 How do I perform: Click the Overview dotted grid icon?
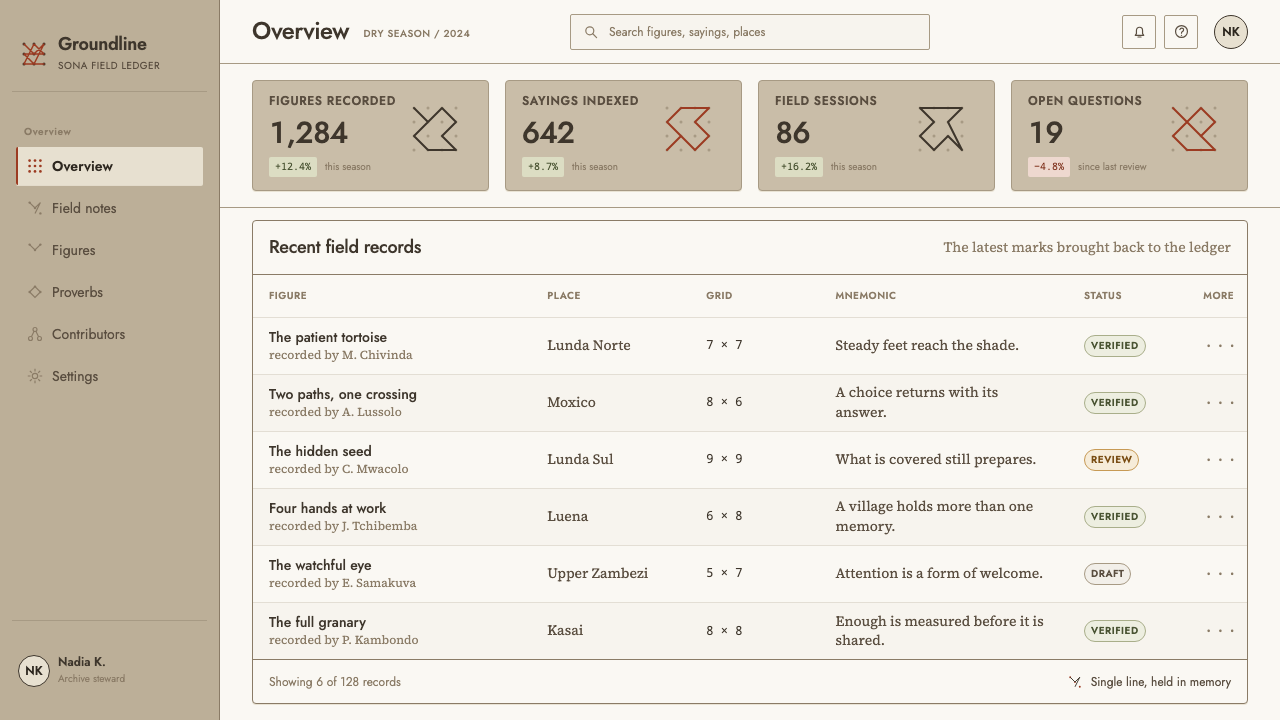coord(35,166)
